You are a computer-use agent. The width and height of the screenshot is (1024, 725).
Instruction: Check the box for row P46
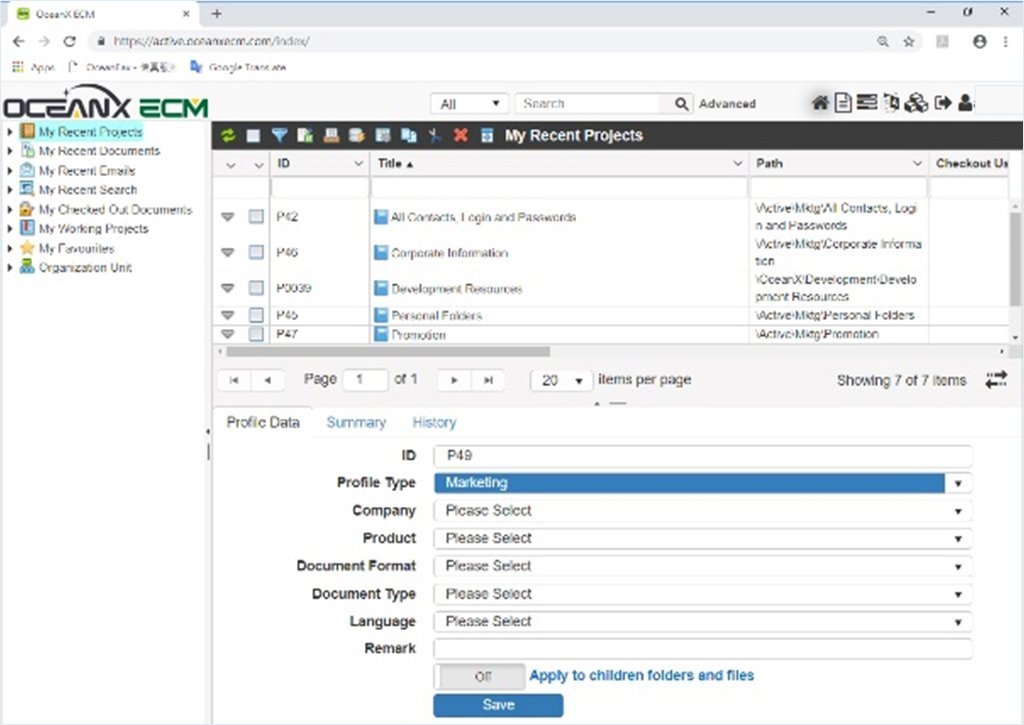coord(256,251)
